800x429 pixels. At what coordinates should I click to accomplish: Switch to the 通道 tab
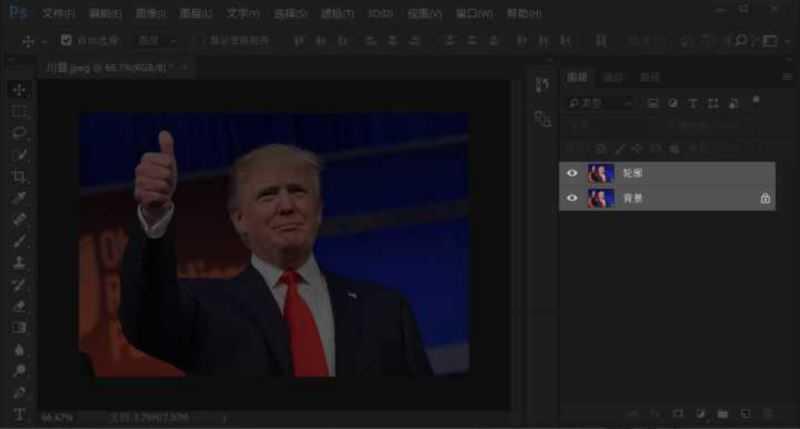coord(613,77)
